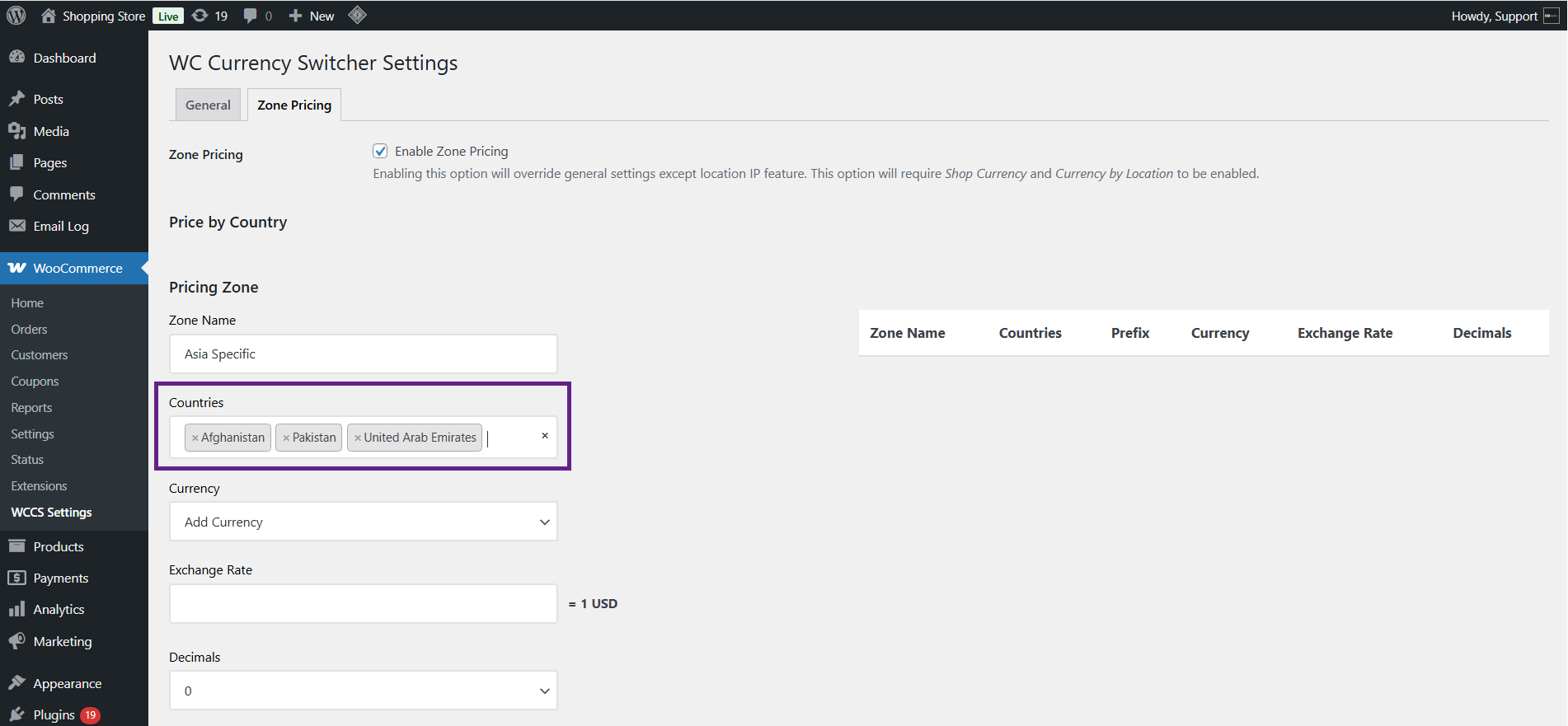Click the user avatar beside Howdy, Support
The image size is (1568, 726).
point(1551,16)
